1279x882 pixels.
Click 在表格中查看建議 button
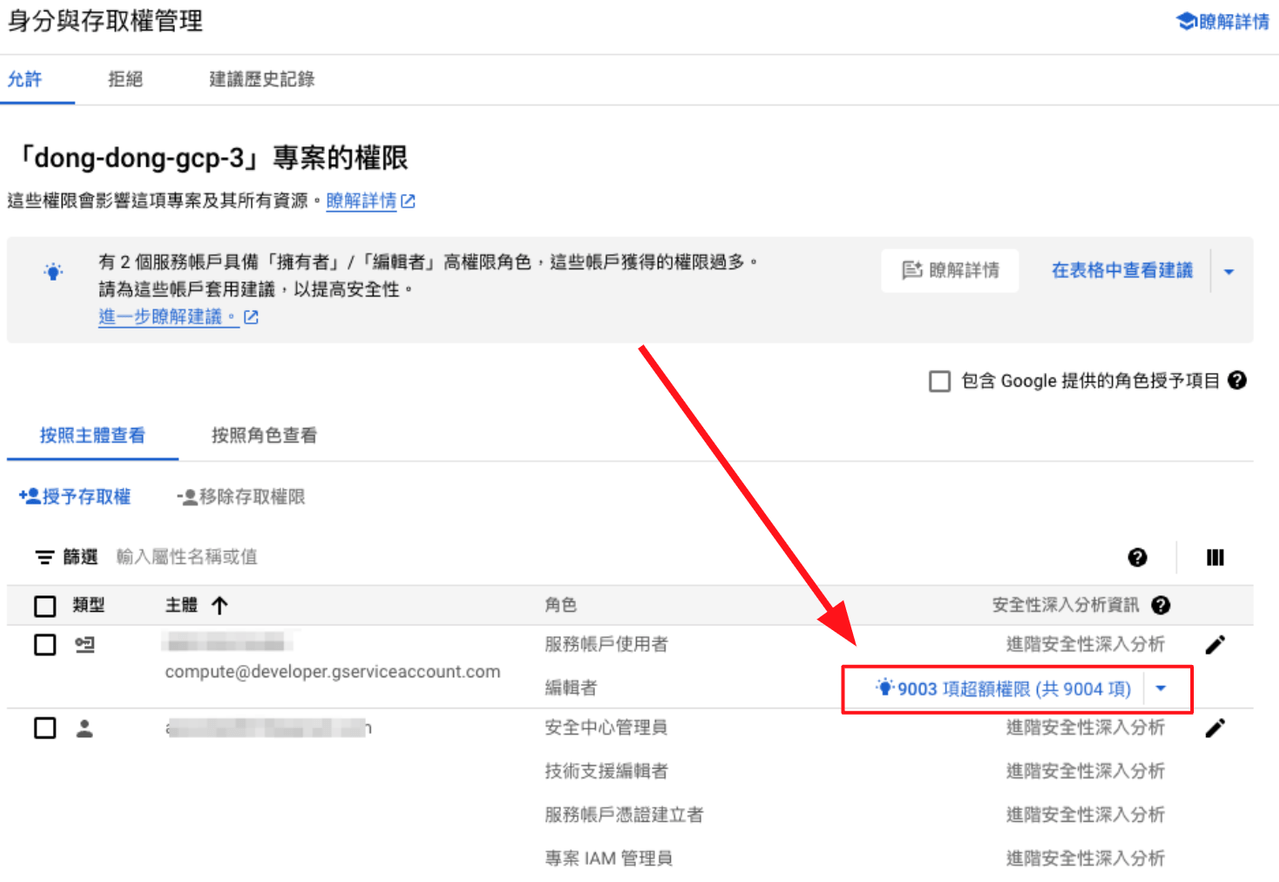tap(1122, 271)
